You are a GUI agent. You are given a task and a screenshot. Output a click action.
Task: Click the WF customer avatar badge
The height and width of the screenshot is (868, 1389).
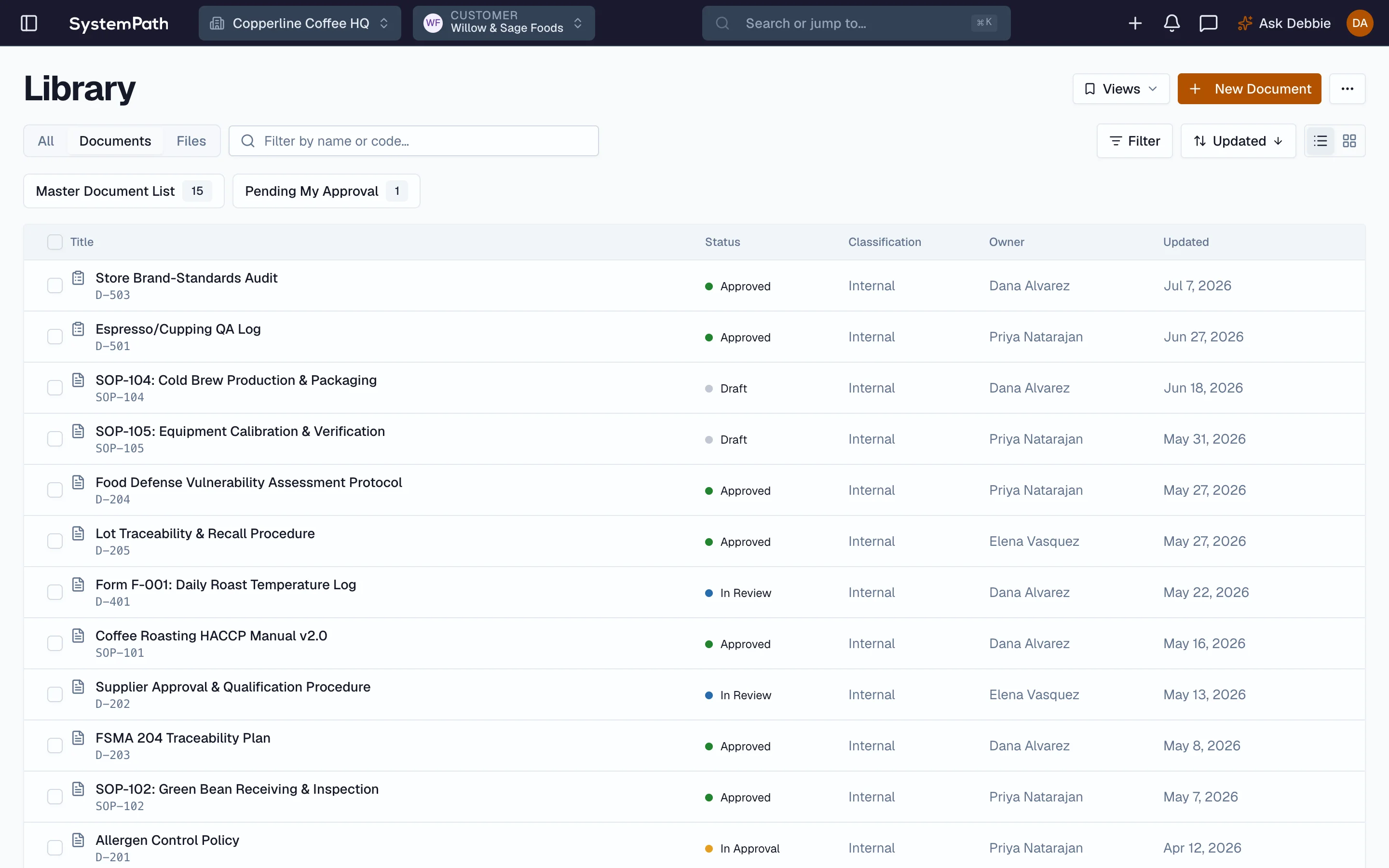coord(433,23)
